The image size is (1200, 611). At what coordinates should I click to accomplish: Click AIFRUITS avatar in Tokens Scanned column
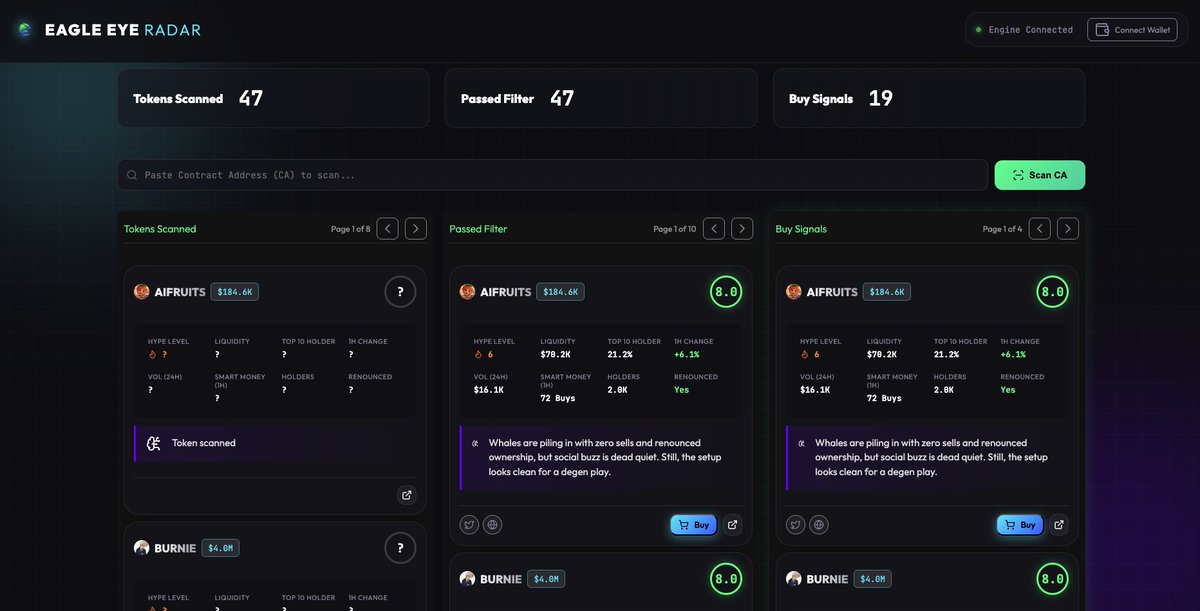142,292
